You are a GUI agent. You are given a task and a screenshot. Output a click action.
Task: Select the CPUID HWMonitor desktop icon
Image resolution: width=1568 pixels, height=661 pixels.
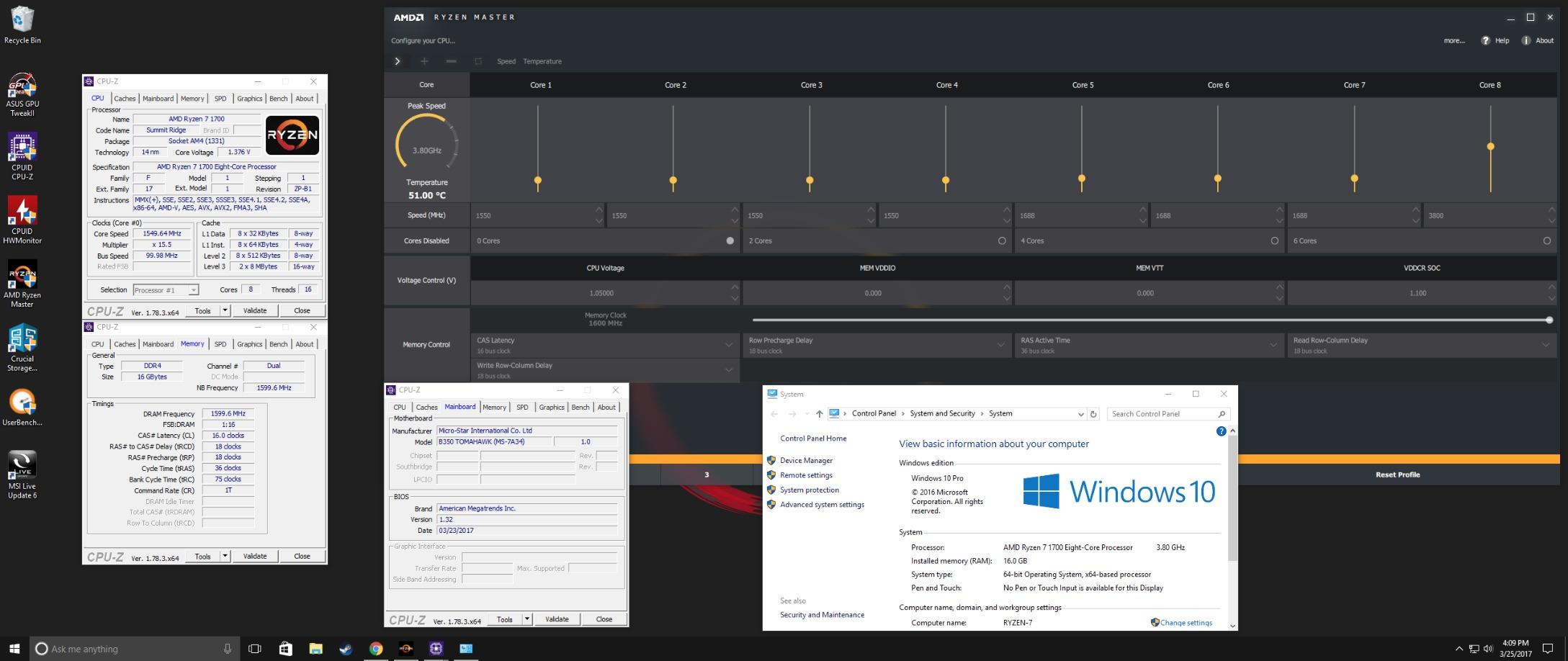22,220
